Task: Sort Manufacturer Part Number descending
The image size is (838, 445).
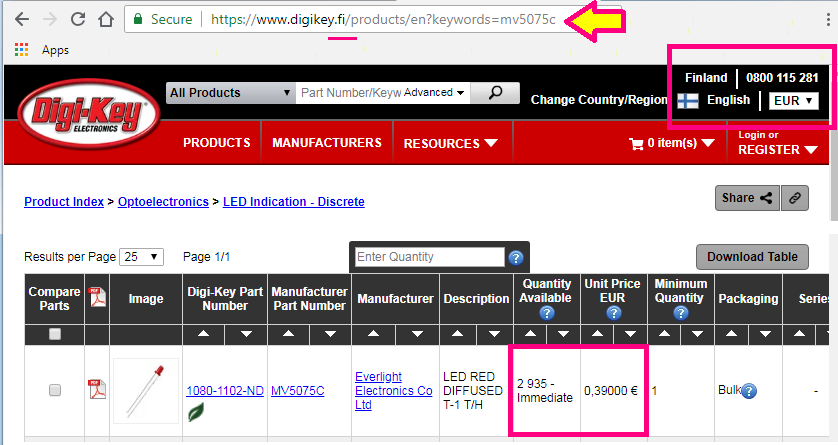Action: [330, 334]
